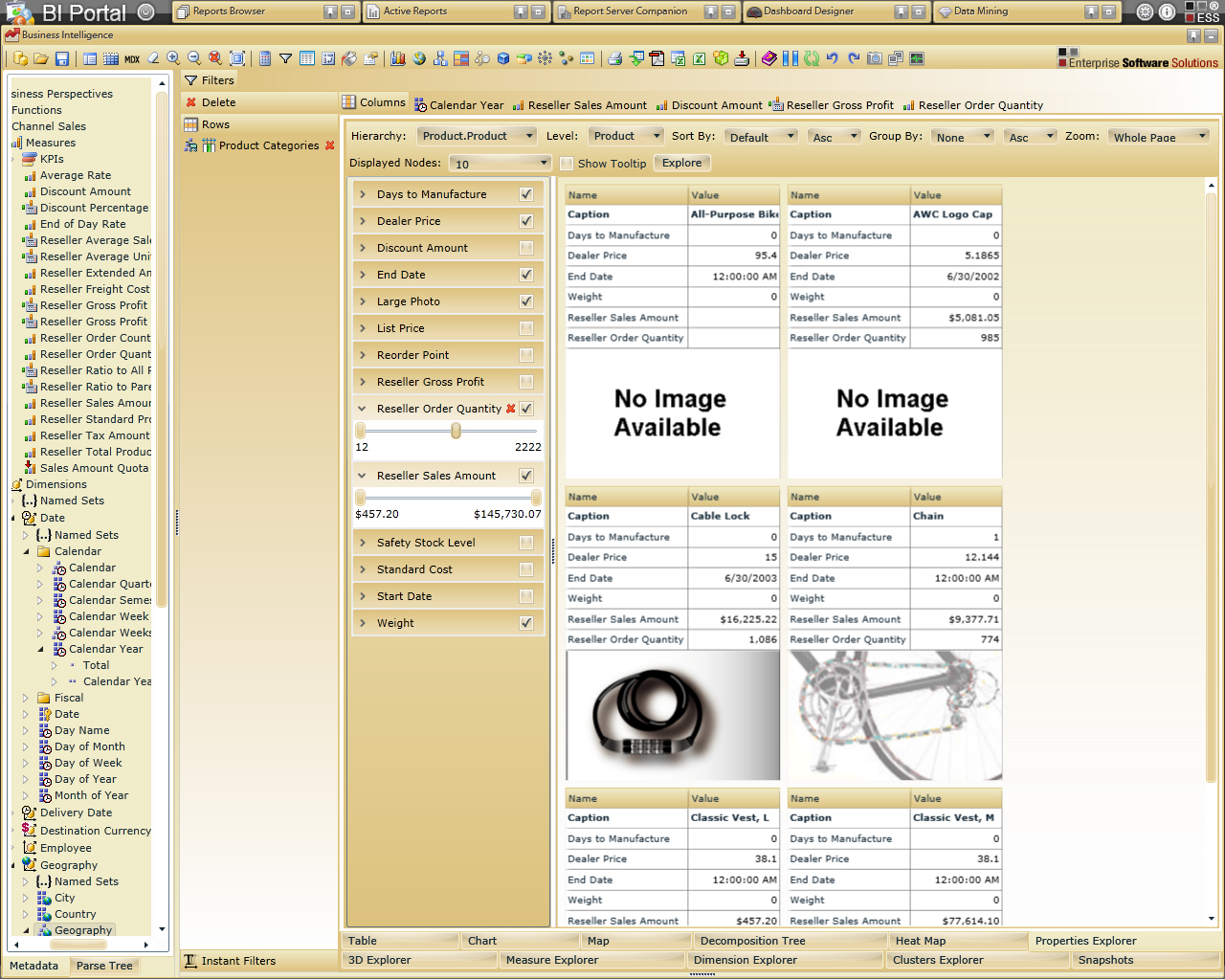Viewport: 1225px width, 980px height.
Task: Click the Filters header button
Action: pyautogui.click(x=211, y=80)
